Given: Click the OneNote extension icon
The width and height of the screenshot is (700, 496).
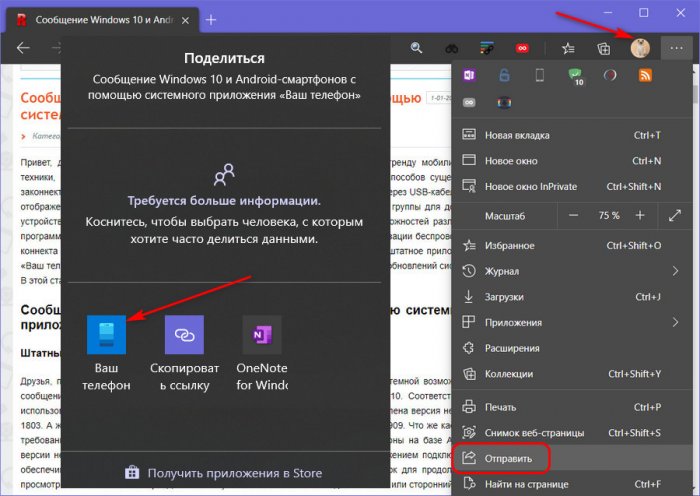Looking at the screenshot, I should click(469, 75).
